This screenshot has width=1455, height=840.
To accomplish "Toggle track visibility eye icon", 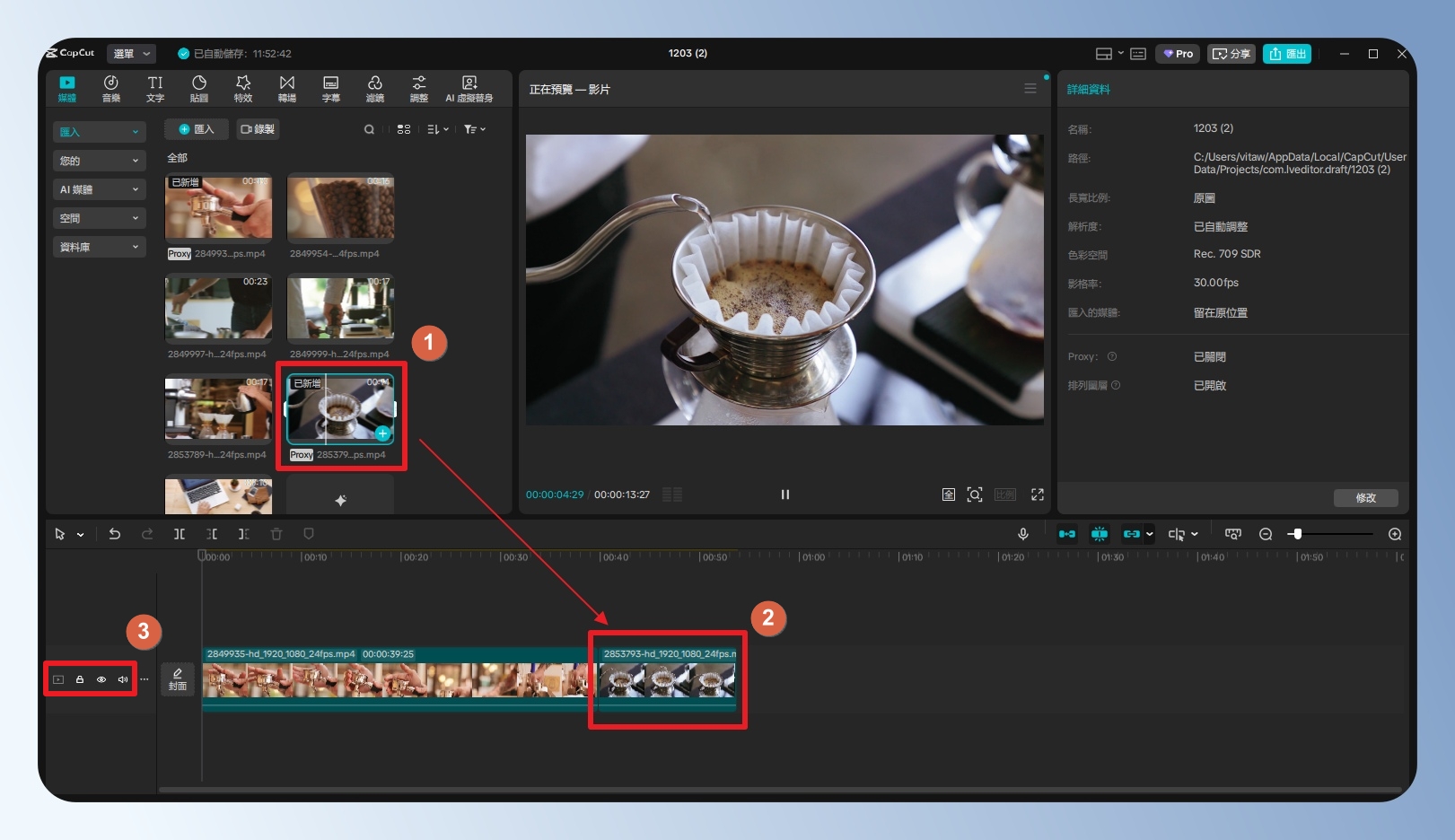I will click(x=101, y=679).
